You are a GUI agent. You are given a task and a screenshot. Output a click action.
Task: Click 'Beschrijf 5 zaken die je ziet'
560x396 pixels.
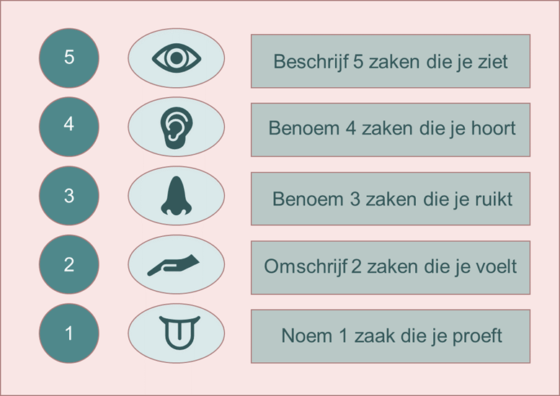click(391, 61)
